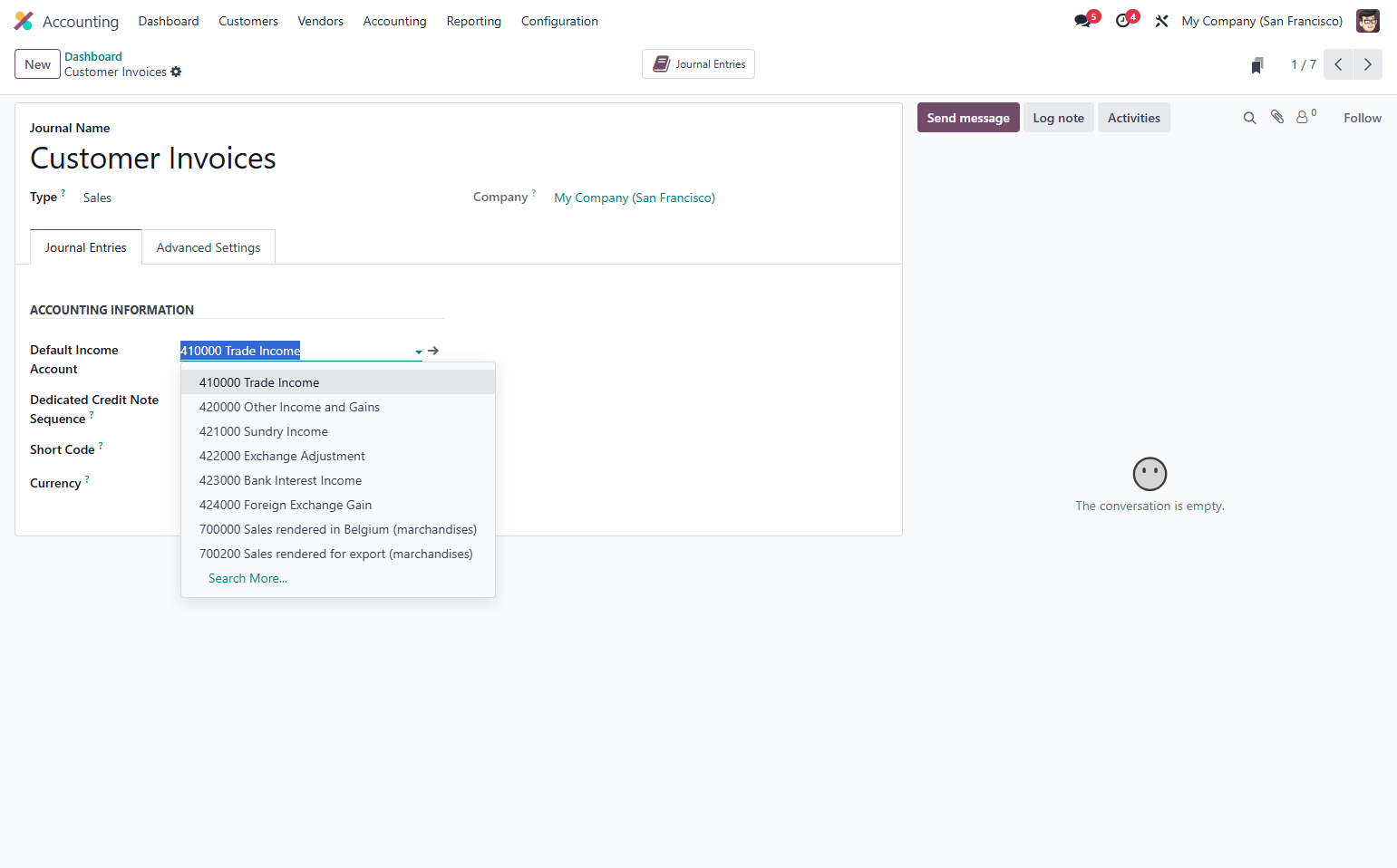Click Search More... in dropdown
Viewport: 1397px width, 868px height.
(247, 578)
